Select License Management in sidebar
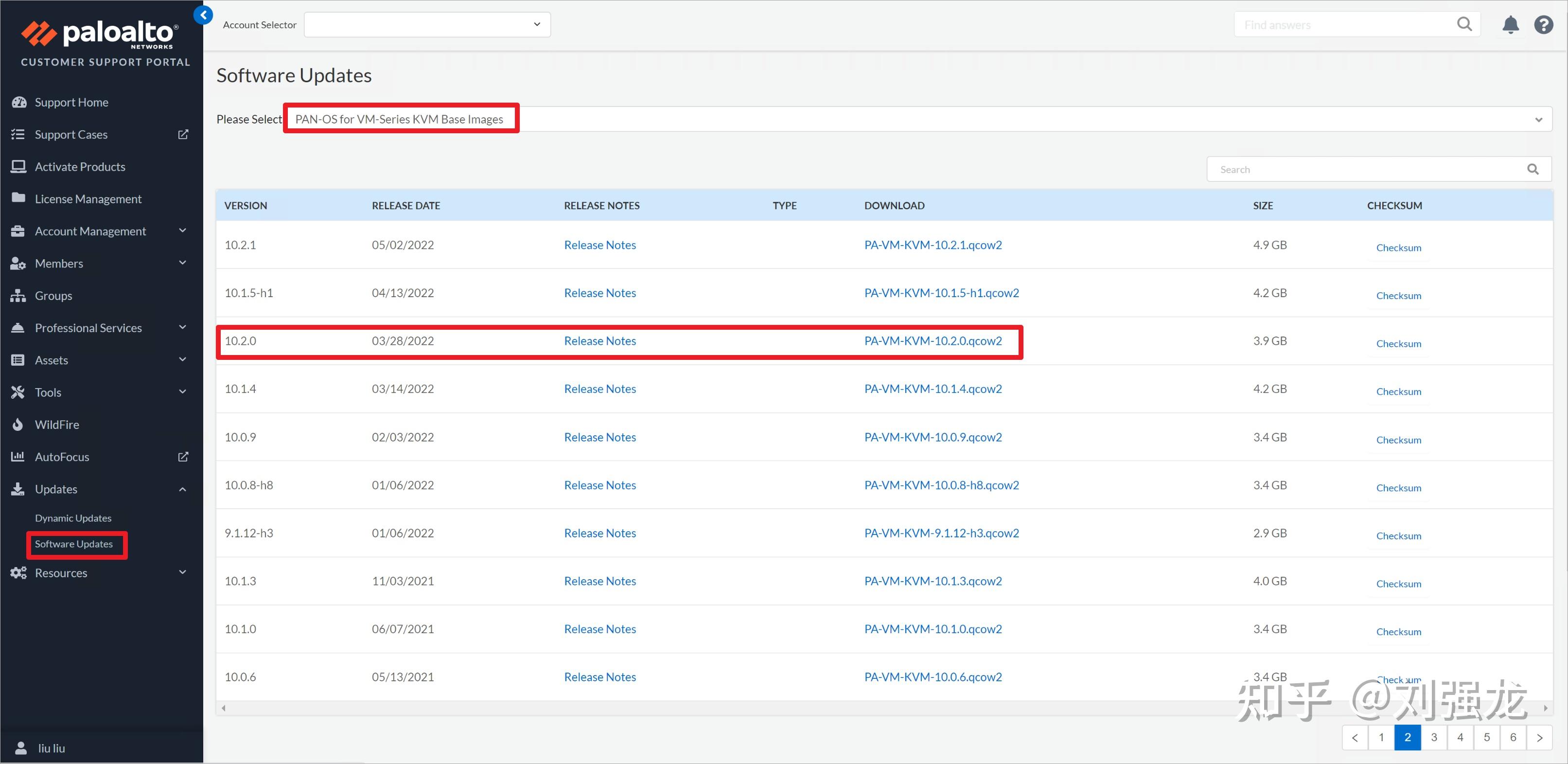The height and width of the screenshot is (764, 1568). (x=88, y=198)
